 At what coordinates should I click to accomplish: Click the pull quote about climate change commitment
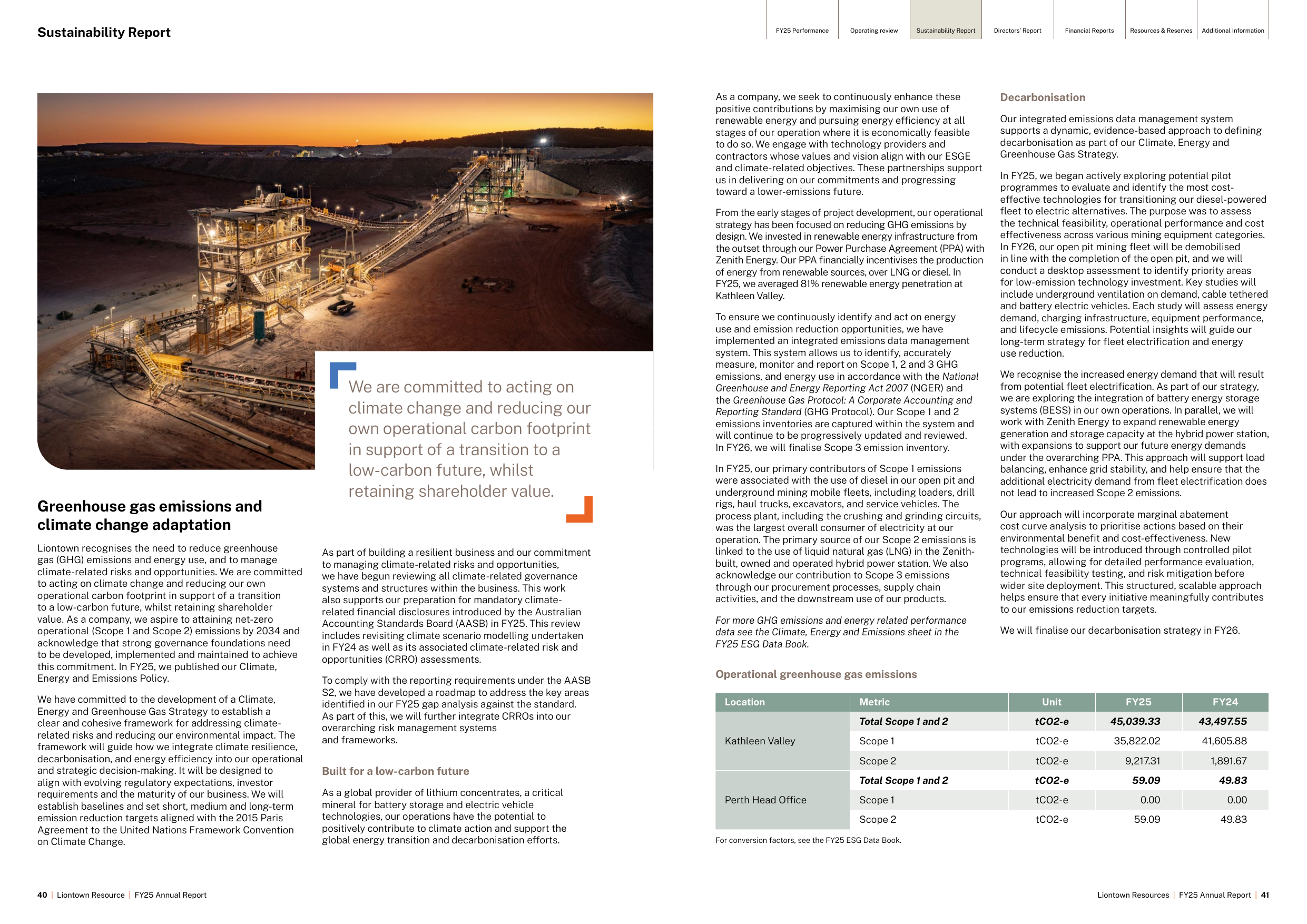469,439
